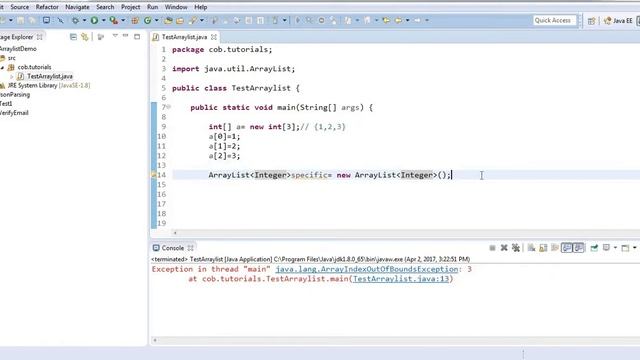Open the New Java Class dropdown arrow
640x360 pixels.
157,20
